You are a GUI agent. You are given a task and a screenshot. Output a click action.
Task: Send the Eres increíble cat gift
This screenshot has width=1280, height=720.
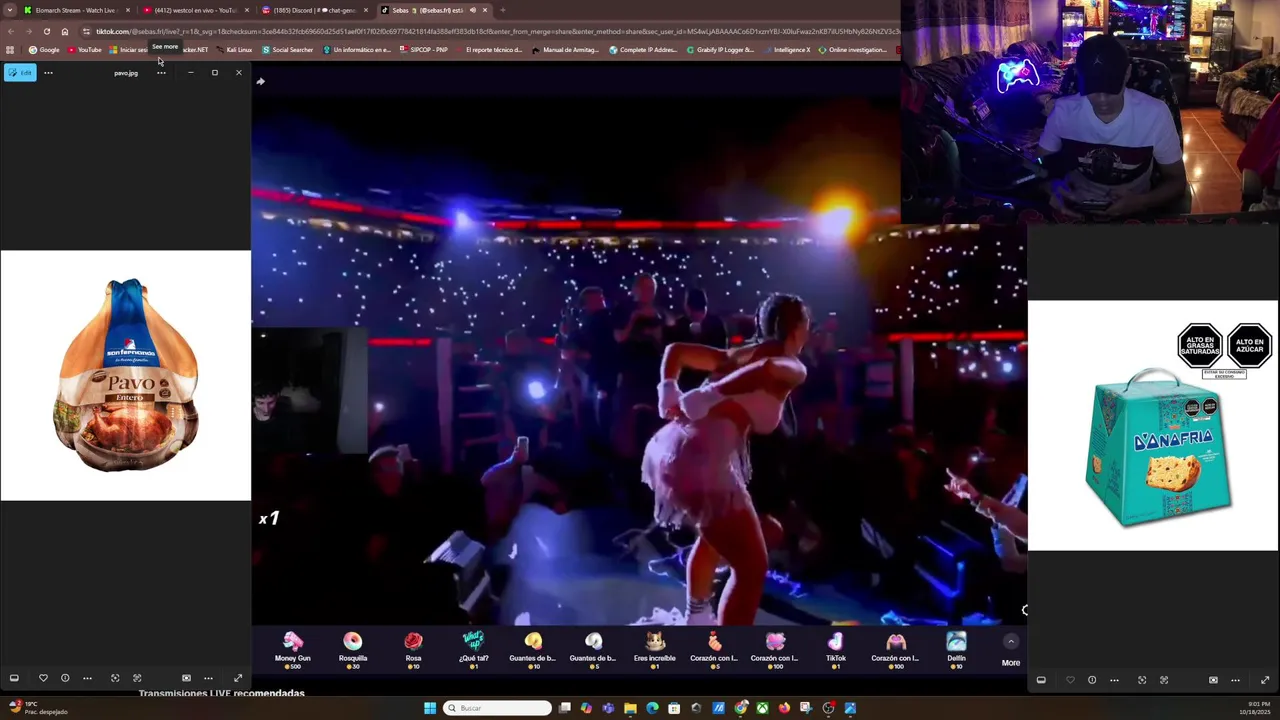point(654,648)
